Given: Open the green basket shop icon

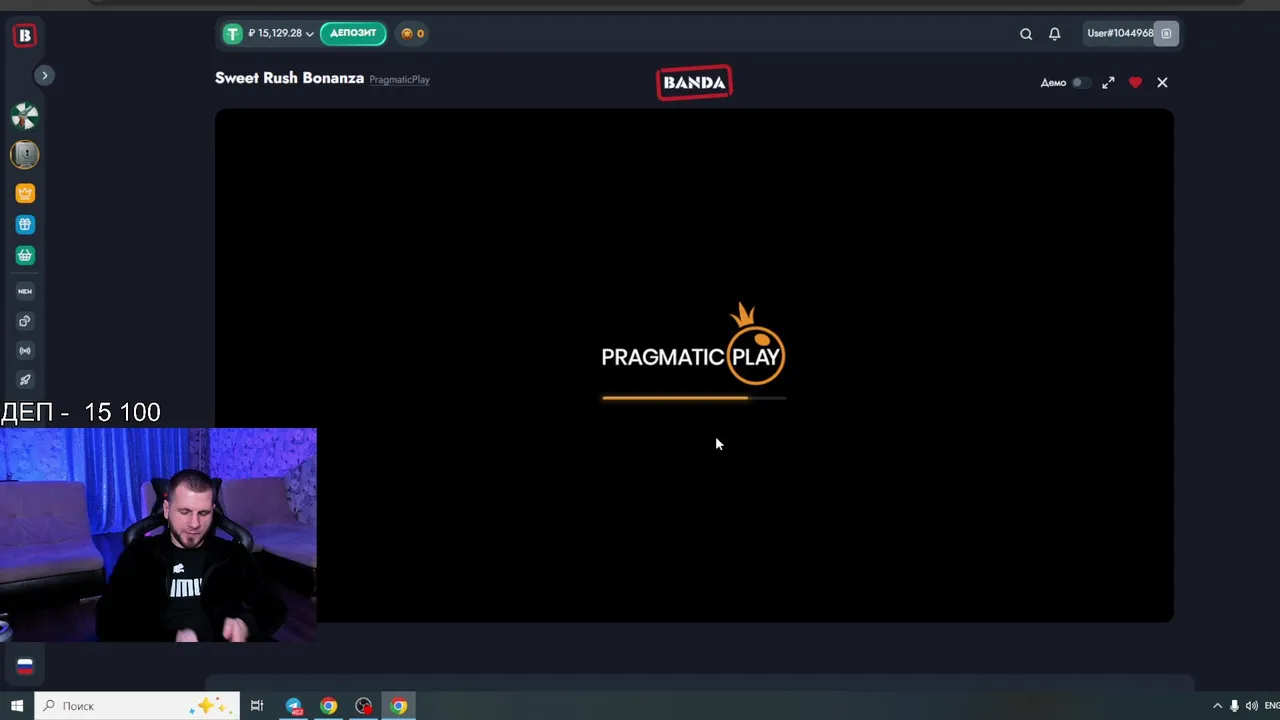Looking at the screenshot, I should pos(25,255).
